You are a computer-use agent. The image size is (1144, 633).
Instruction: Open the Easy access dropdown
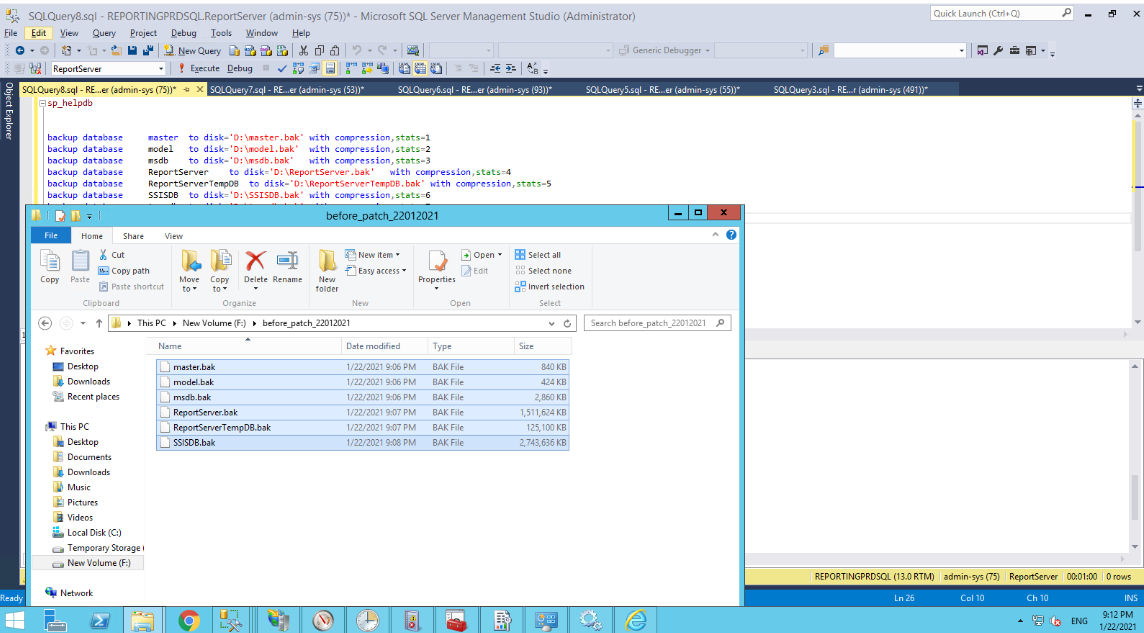point(375,271)
